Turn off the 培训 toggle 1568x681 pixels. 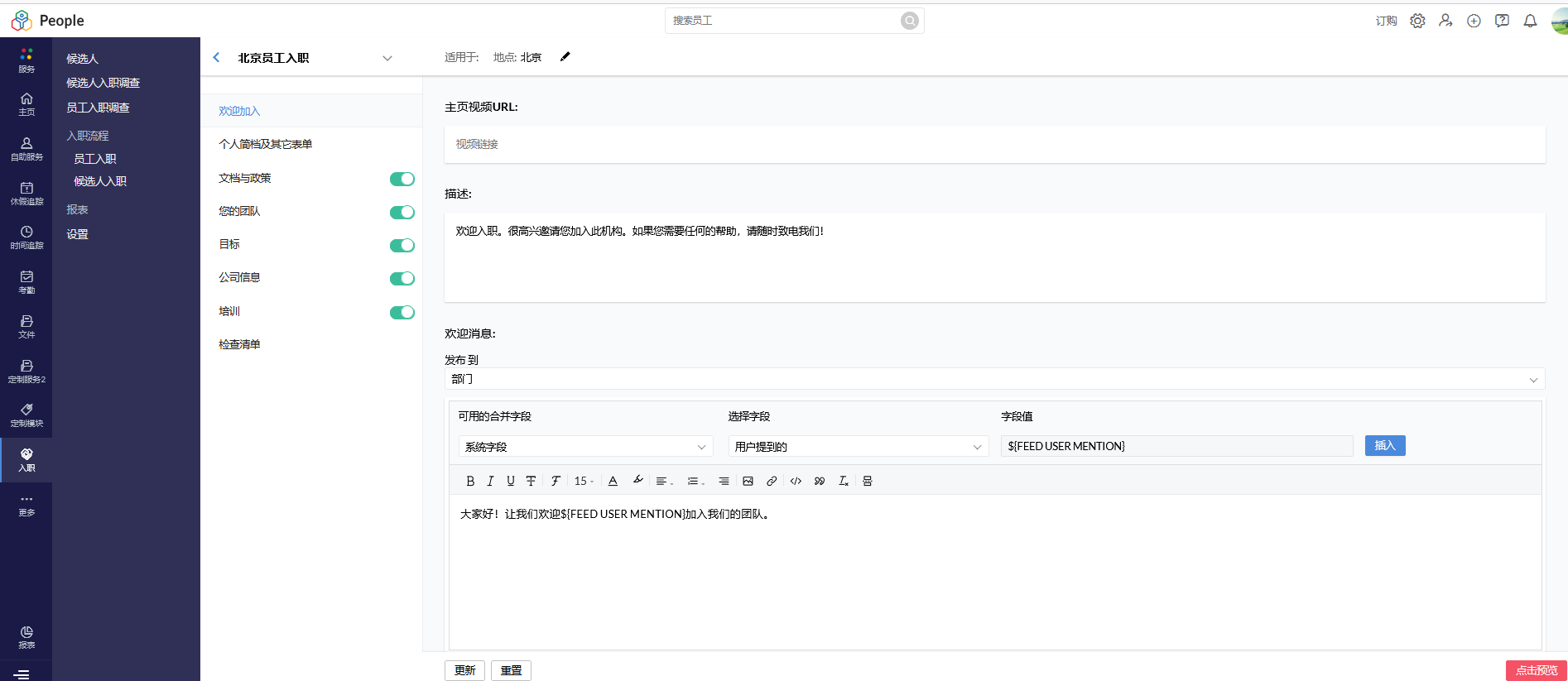(x=402, y=312)
